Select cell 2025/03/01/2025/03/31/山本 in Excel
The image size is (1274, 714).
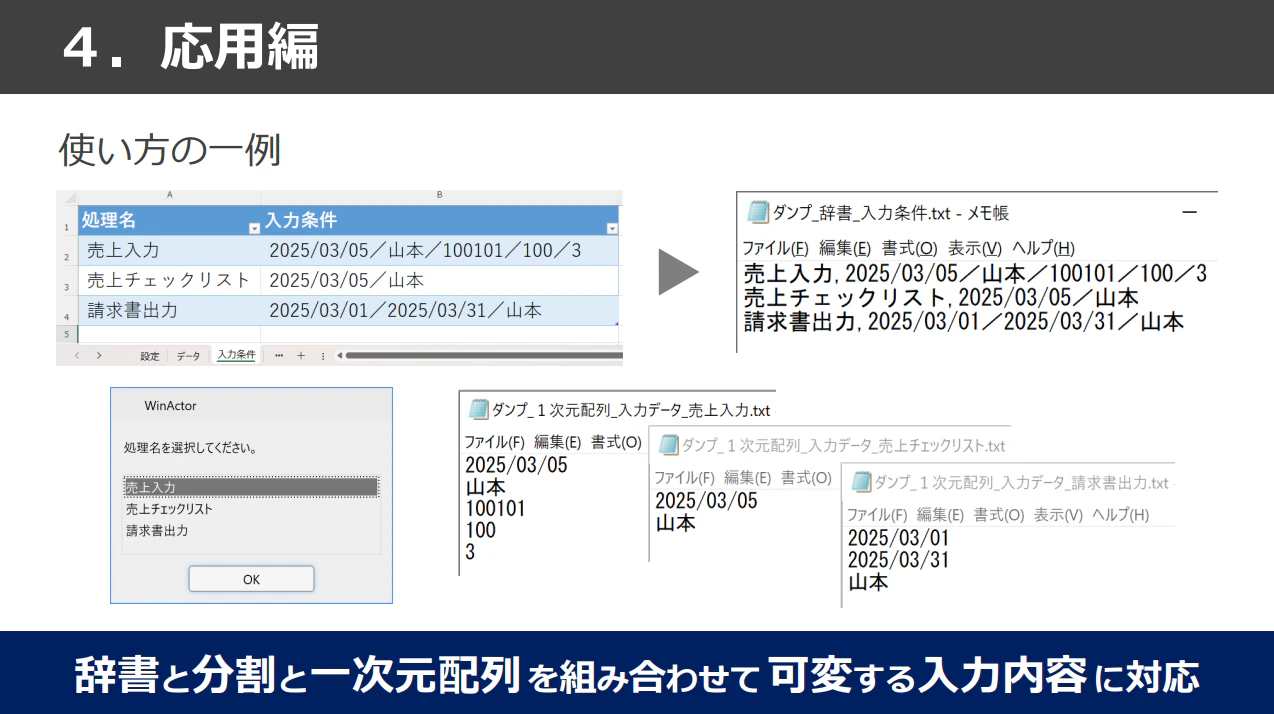[440, 310]
